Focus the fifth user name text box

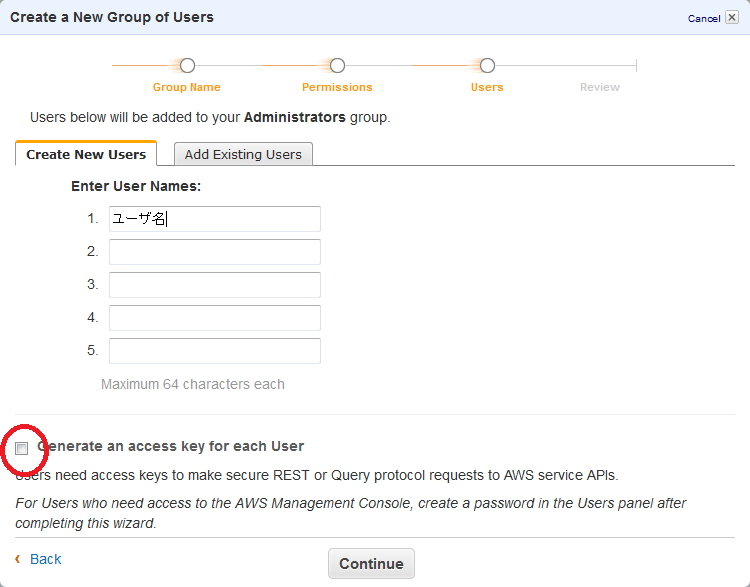point(215,351)
